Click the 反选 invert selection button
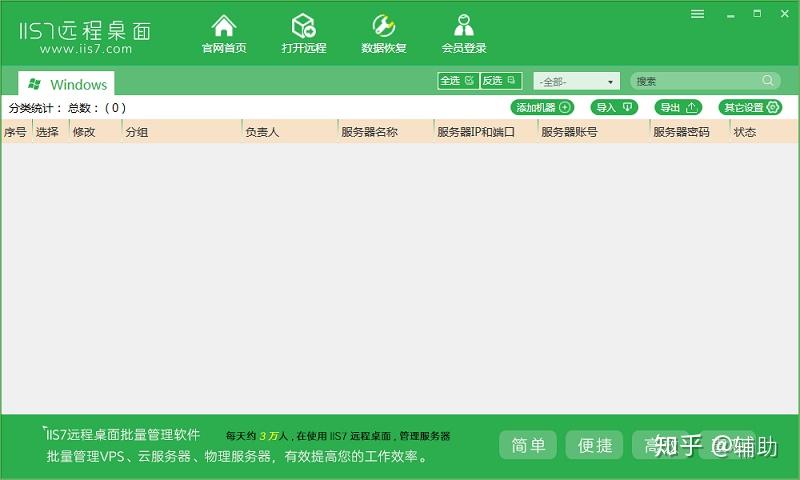 tap(501, 81)
